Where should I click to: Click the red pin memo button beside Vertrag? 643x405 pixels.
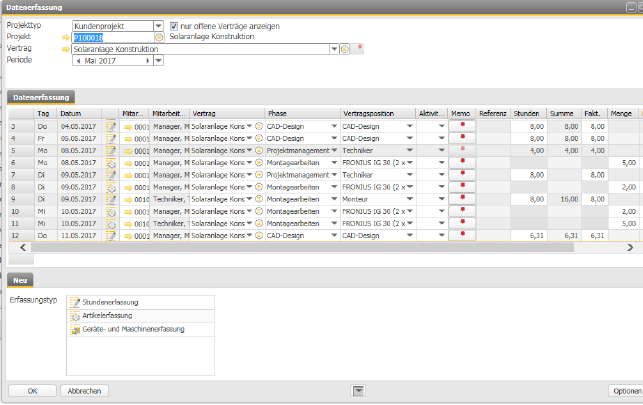358,49
